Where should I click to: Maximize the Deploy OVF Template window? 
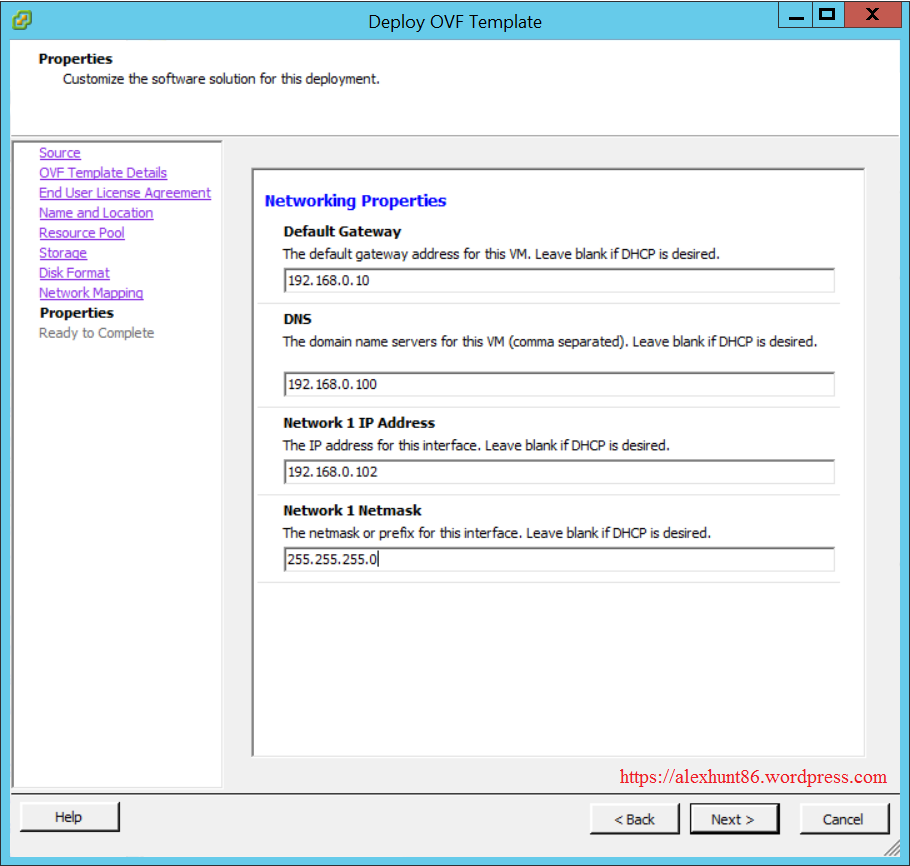point(828,15)
